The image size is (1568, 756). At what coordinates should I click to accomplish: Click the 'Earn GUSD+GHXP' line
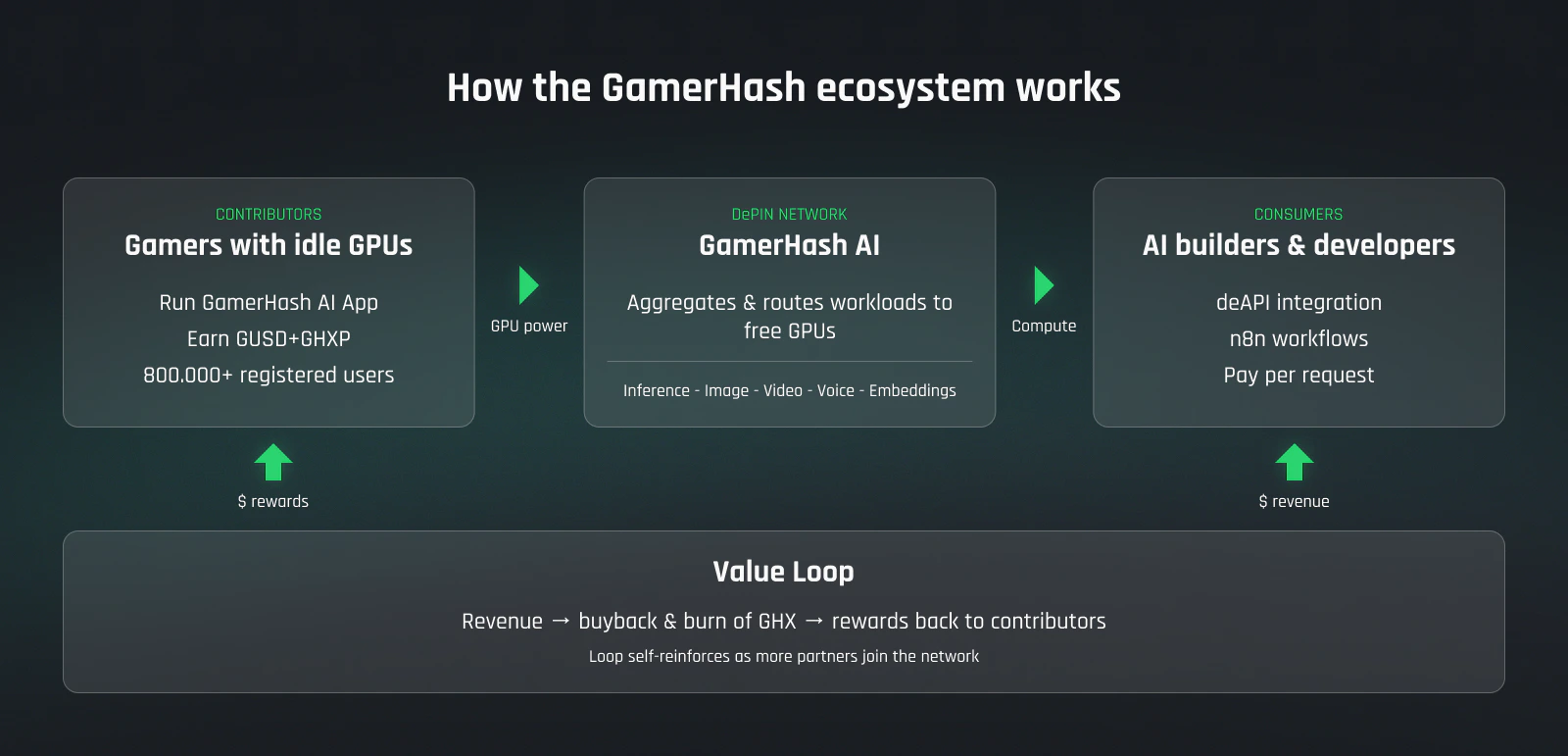(x=269, y=338)
